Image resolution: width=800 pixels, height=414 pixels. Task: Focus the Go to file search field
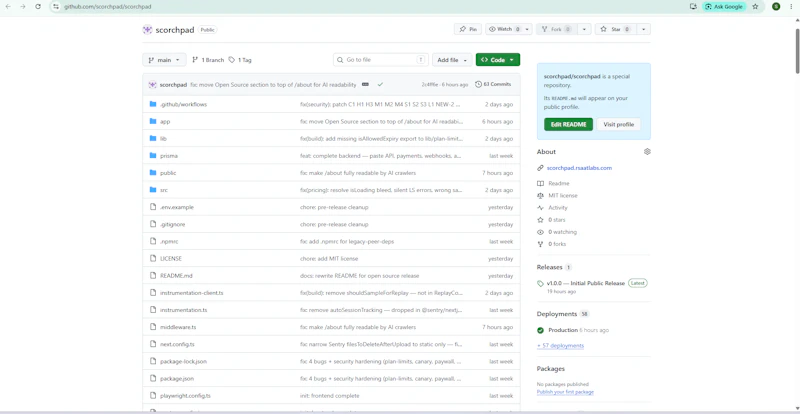[x=381, y=60]
